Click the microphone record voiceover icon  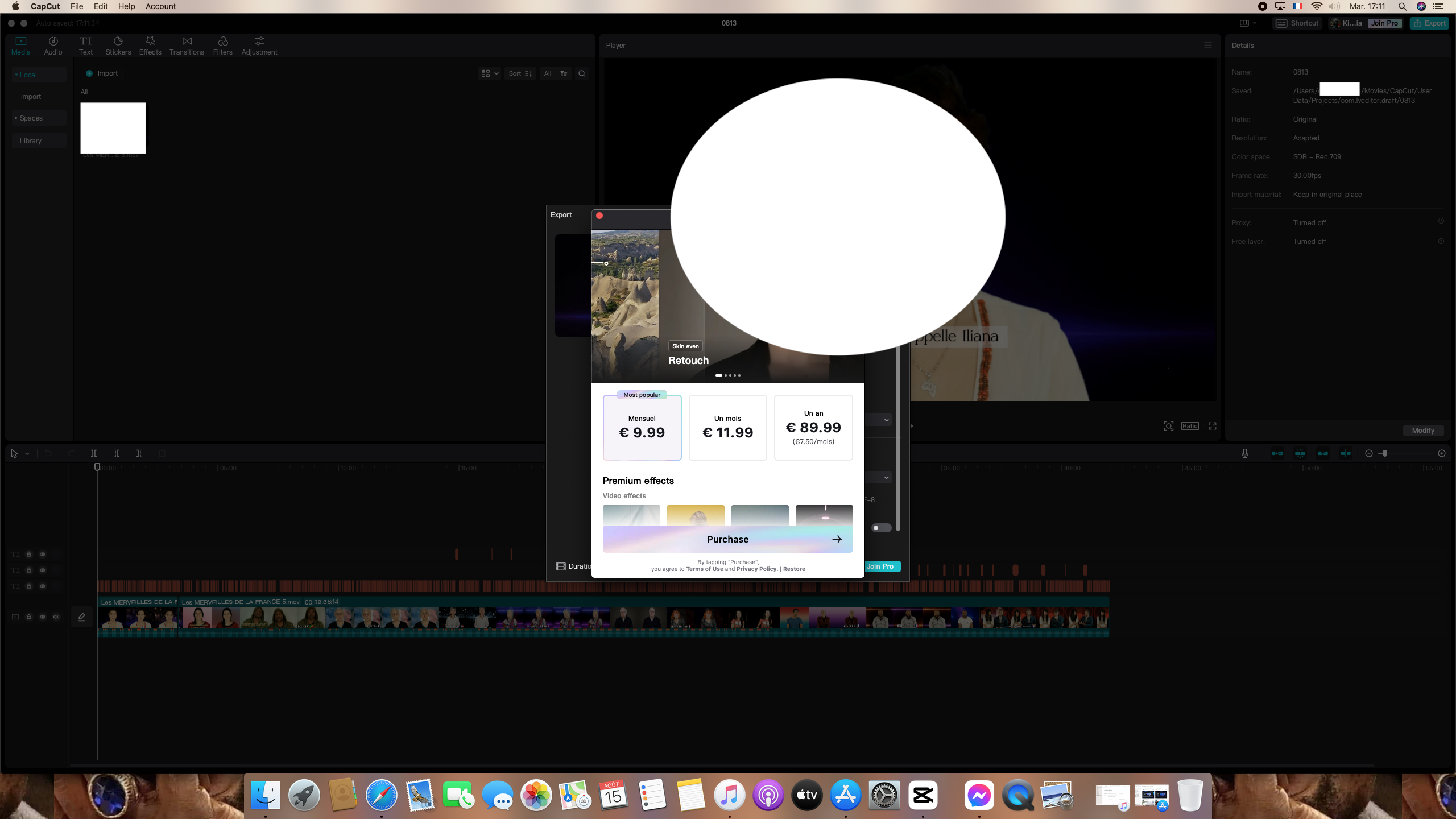1245,453
